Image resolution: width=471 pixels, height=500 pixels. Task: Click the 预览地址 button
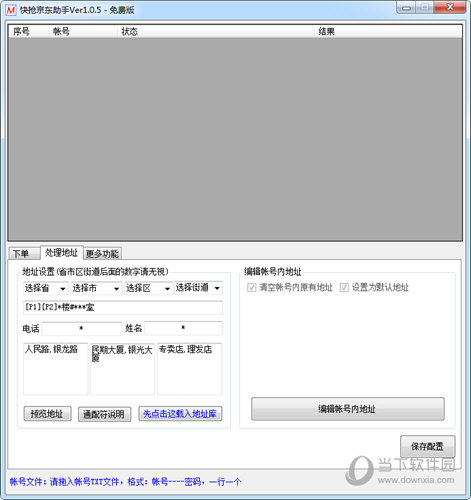[x=47, y=414]
